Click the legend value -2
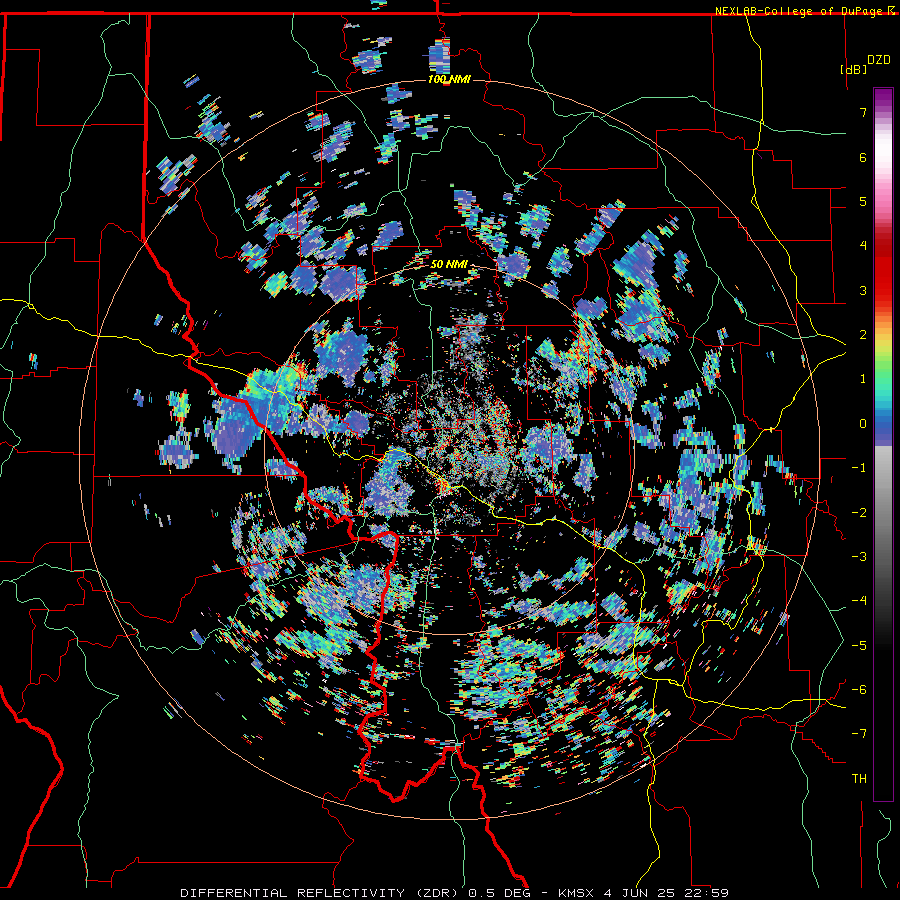Screen dimensions: 900x900 click(x=859, y=513)
